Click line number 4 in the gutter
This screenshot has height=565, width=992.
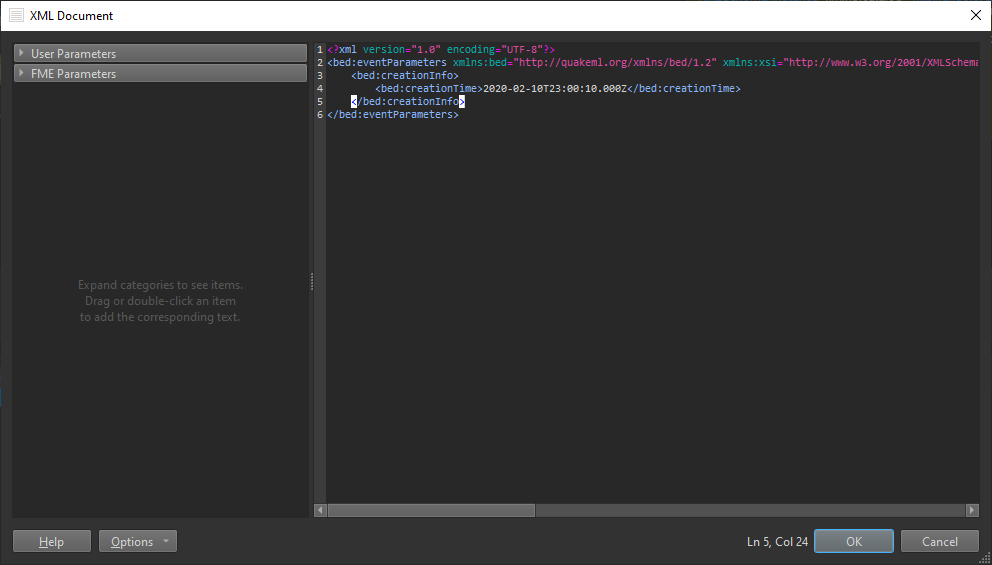click(x=320, y=89)
